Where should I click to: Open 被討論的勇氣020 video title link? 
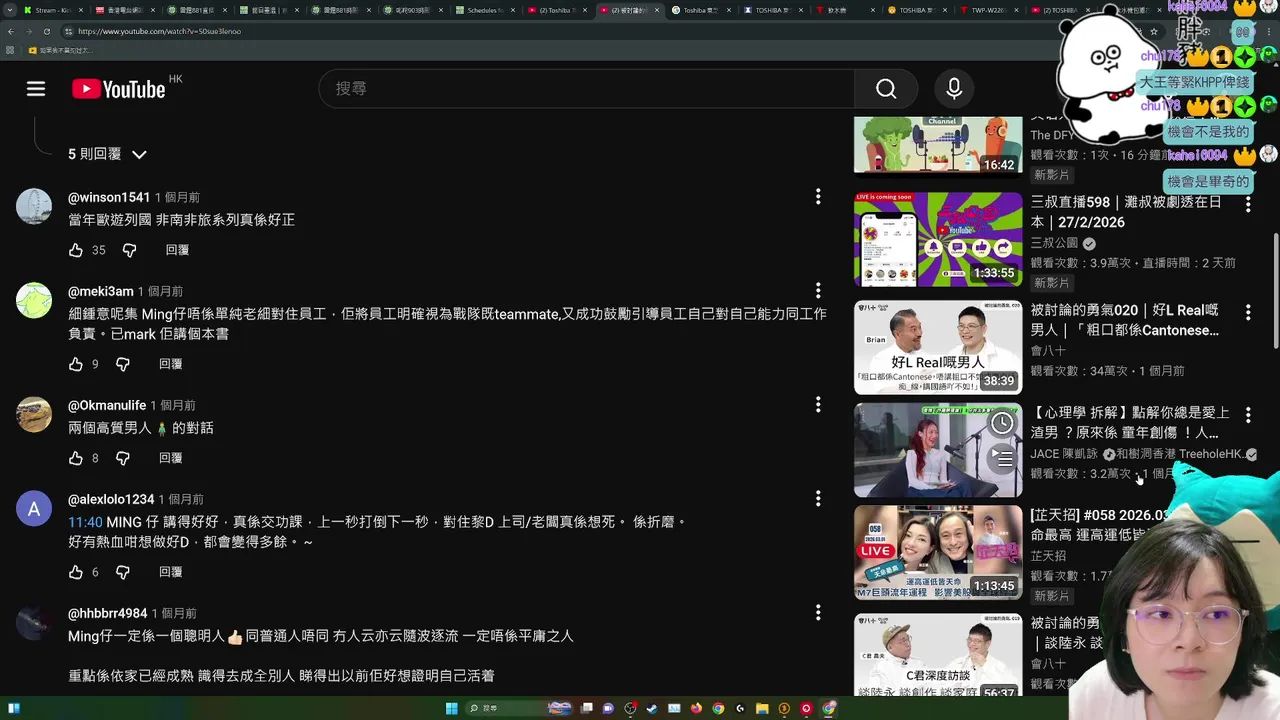pyautogui.click(x=1125, y=320)
